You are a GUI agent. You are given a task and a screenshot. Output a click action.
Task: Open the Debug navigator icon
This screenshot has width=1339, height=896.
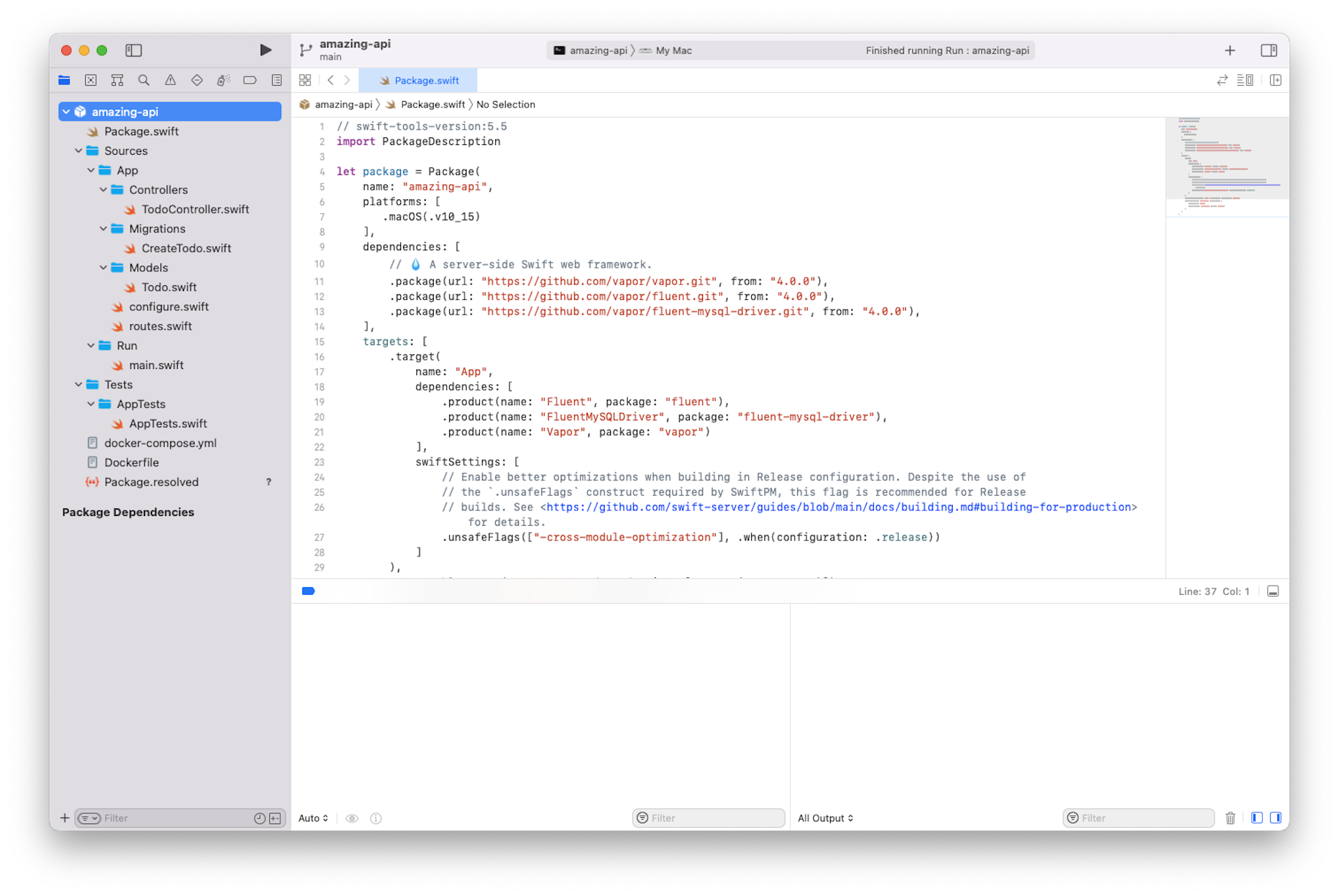pos(223,79)
